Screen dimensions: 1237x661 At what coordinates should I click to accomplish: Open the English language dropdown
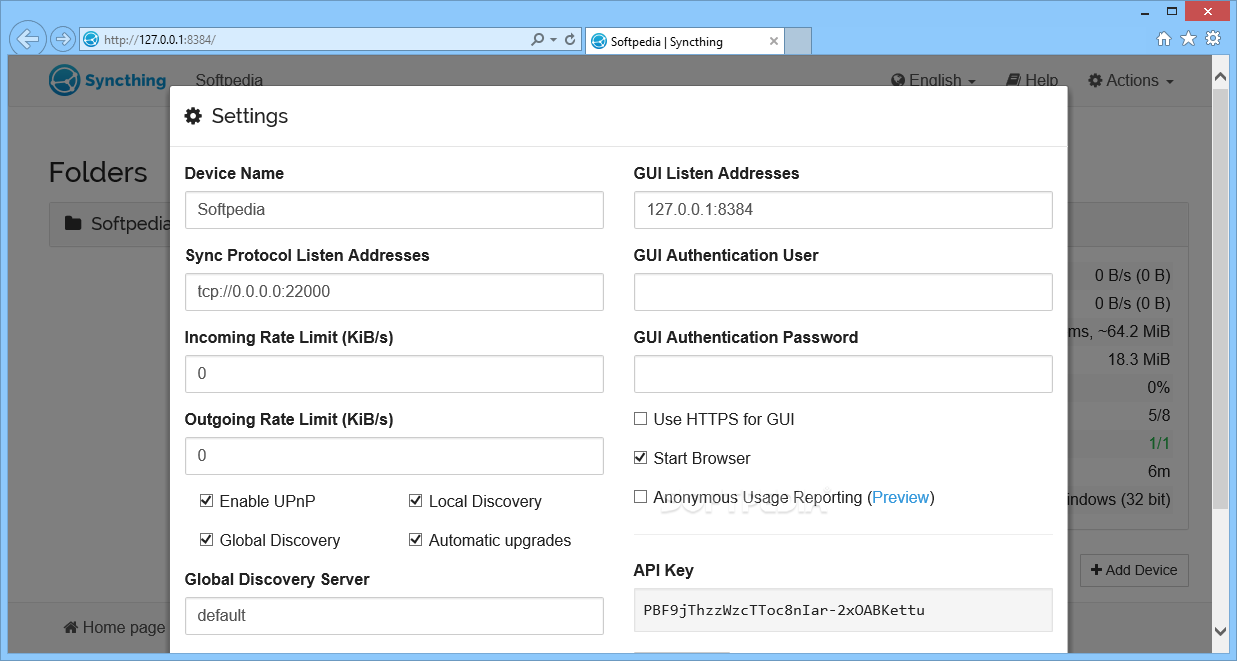pyautogui.click(x=933, y=81)
